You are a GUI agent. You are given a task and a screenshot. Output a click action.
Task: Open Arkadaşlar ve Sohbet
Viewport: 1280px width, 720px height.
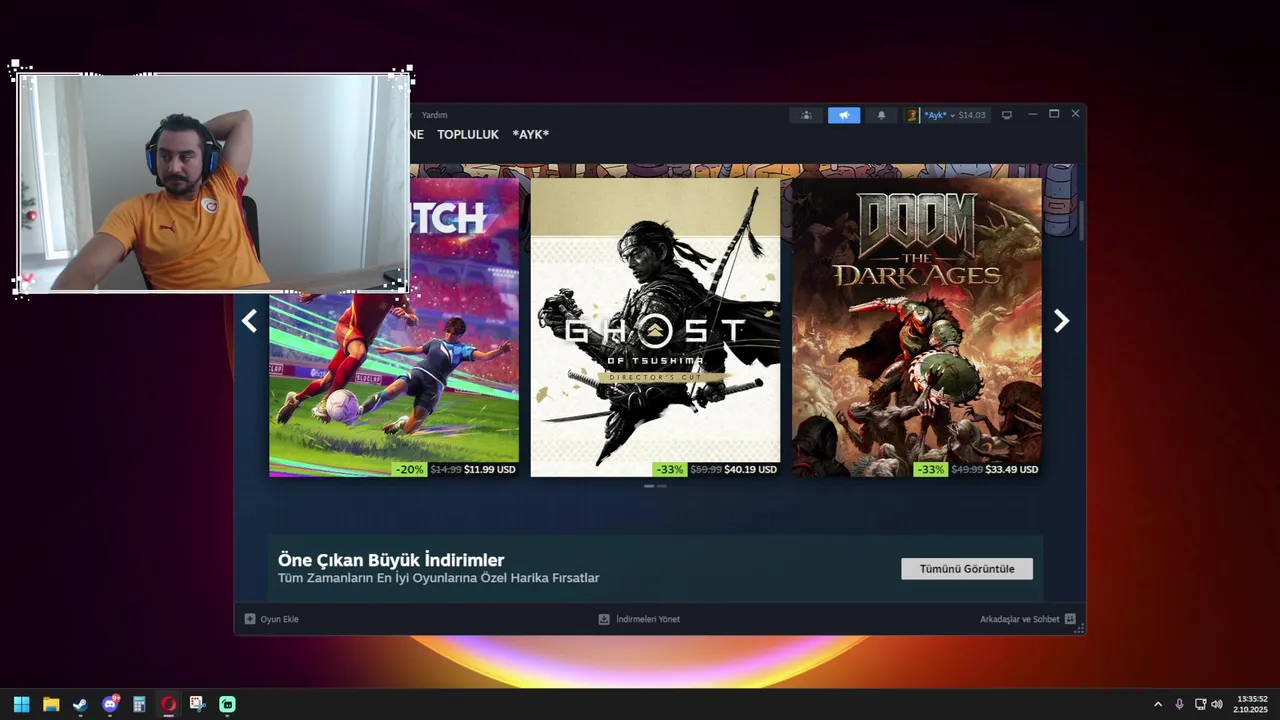click(x=1019, y=619)
